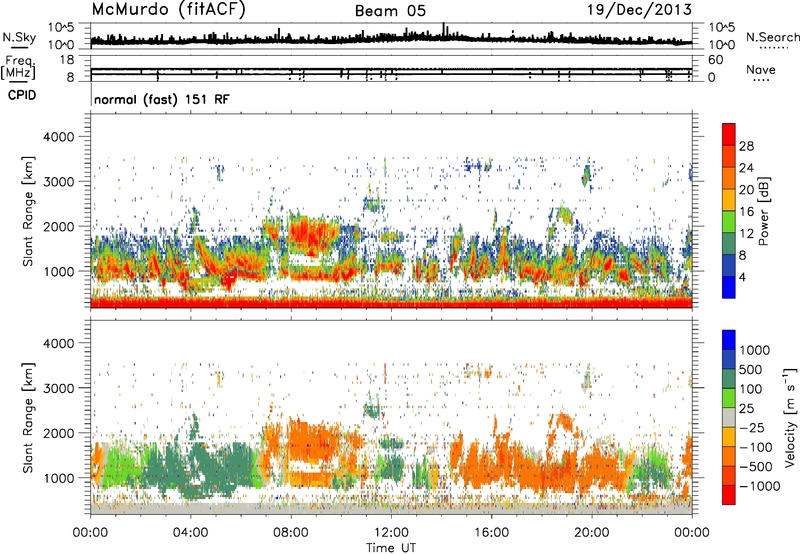Click the "Freq. [MHz]" axis label
Screen dimensions: 800x554
point(19,68)
